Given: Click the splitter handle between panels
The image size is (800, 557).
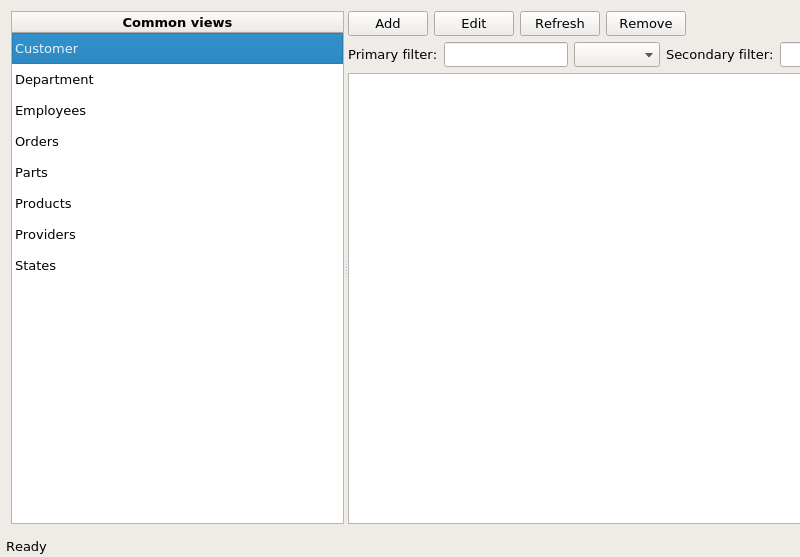Looking at the screenshot, I should pyautogui.click(x=346, y=268).
